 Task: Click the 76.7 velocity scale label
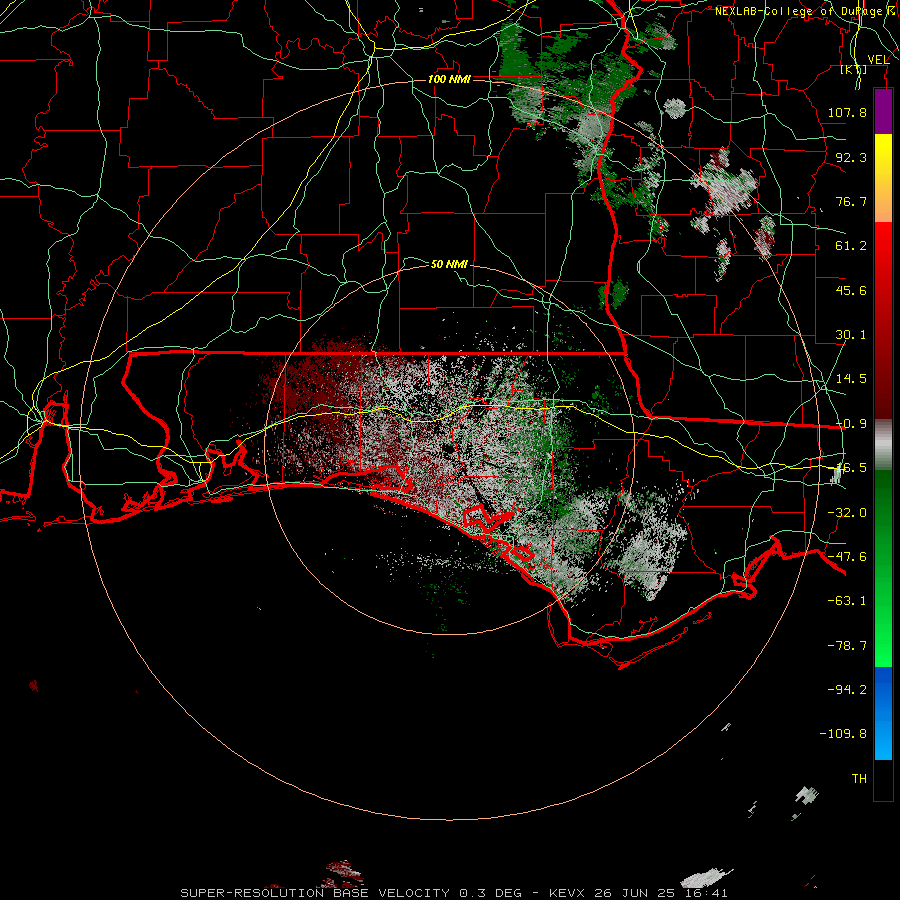[x=851, y=201]
